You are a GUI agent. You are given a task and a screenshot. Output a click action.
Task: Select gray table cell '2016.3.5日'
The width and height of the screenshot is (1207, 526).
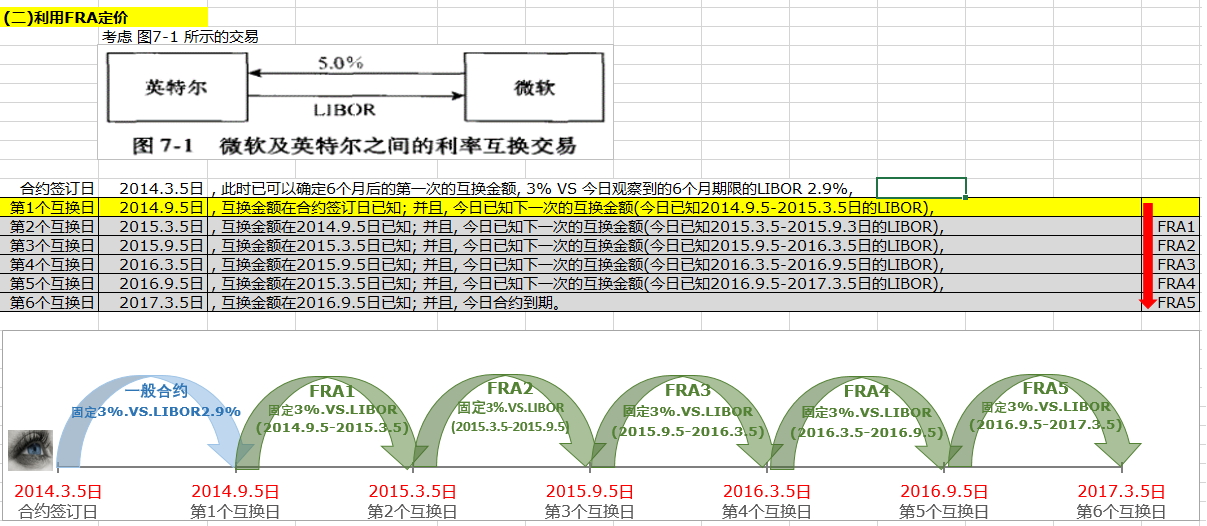click(x=153, y=264)
